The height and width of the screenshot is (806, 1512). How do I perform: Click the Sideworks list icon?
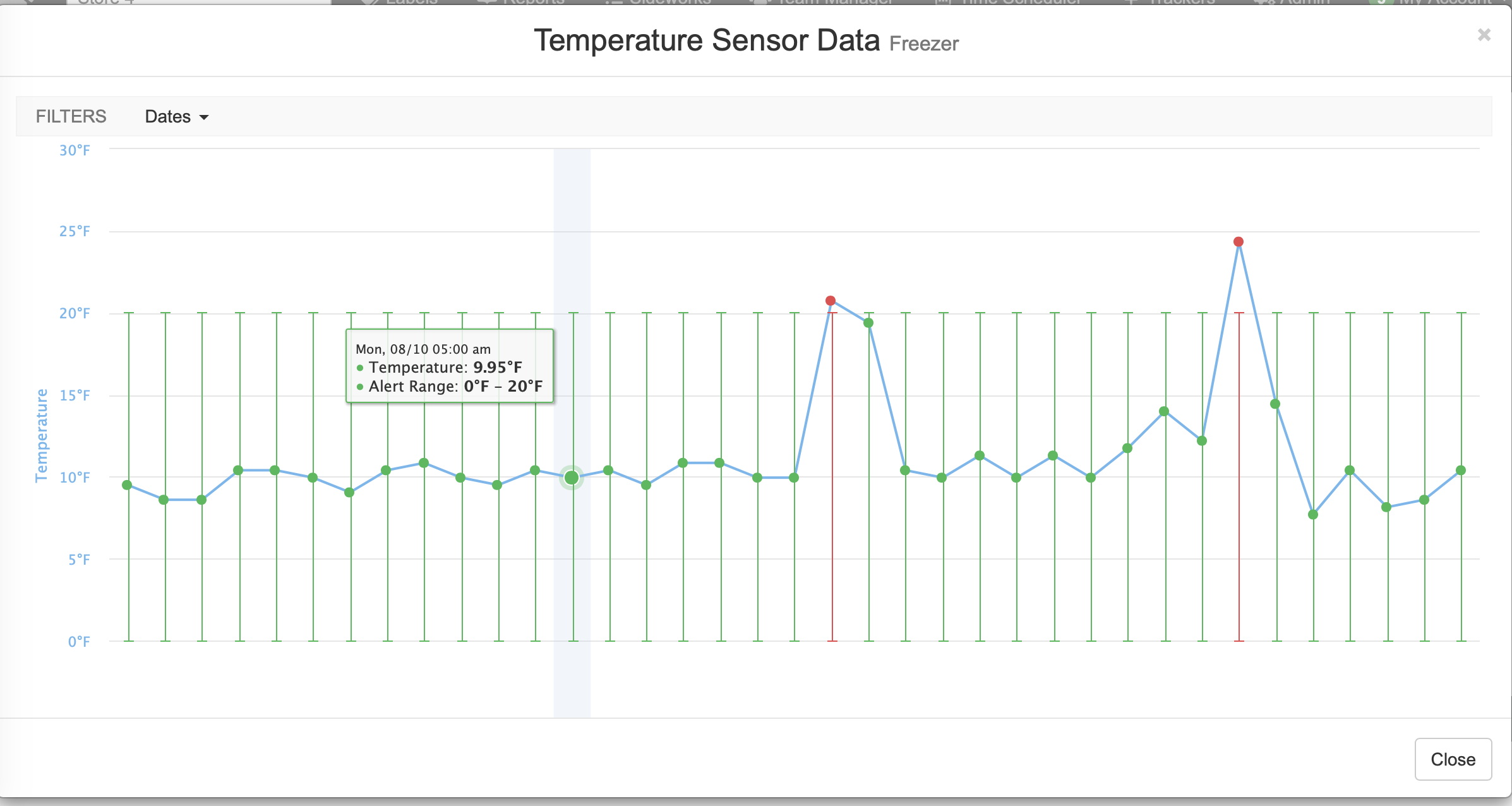(x=613, y=3)
